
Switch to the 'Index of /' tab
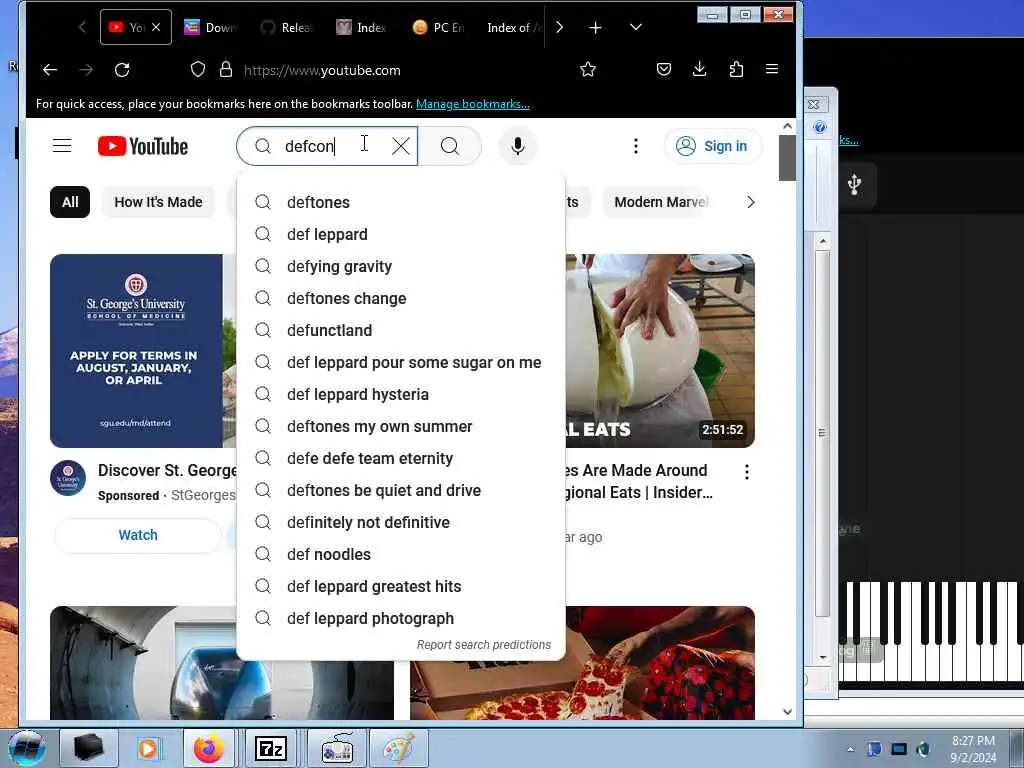click(514, 27)
